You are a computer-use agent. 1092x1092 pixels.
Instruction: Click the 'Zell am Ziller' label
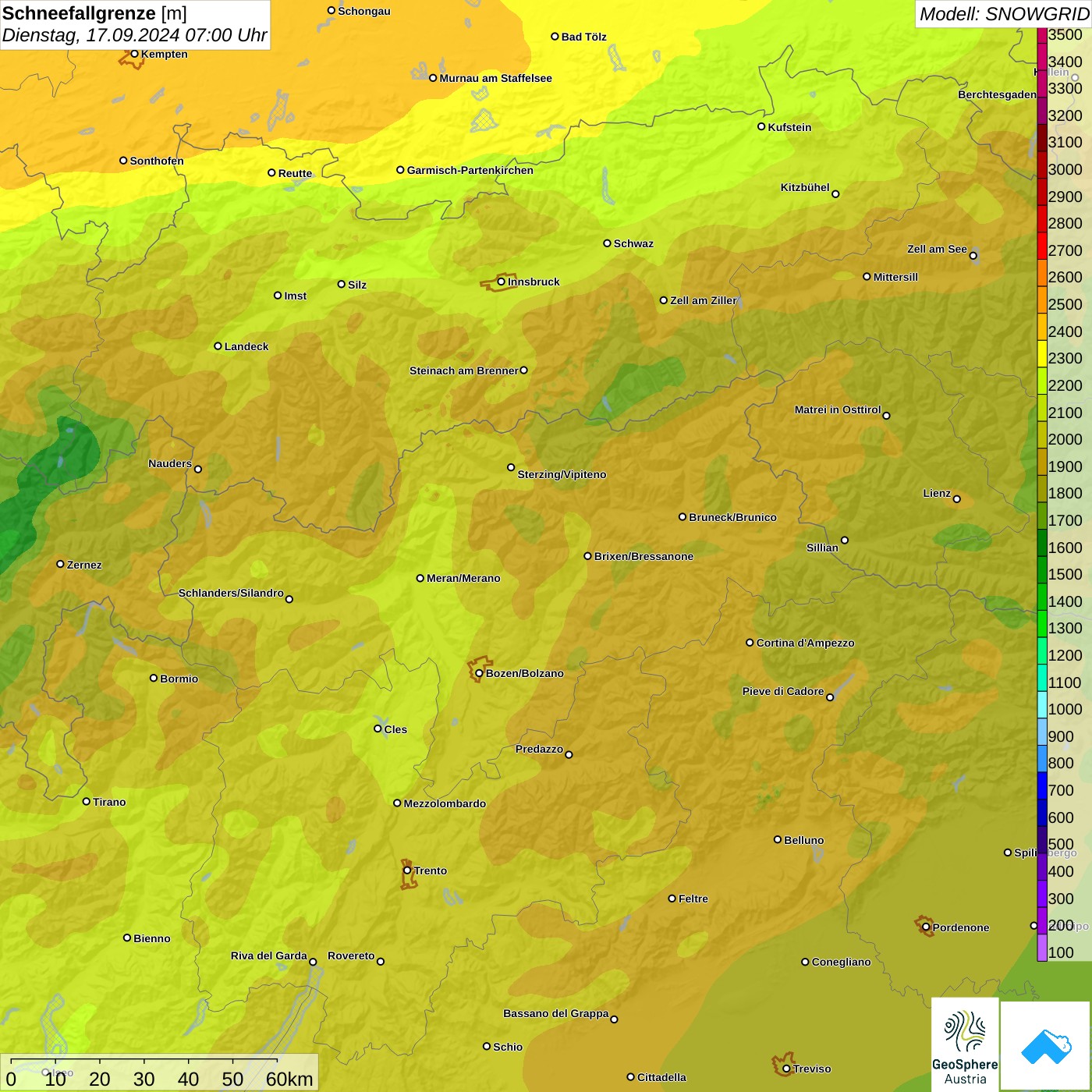(x=703, y=300)
